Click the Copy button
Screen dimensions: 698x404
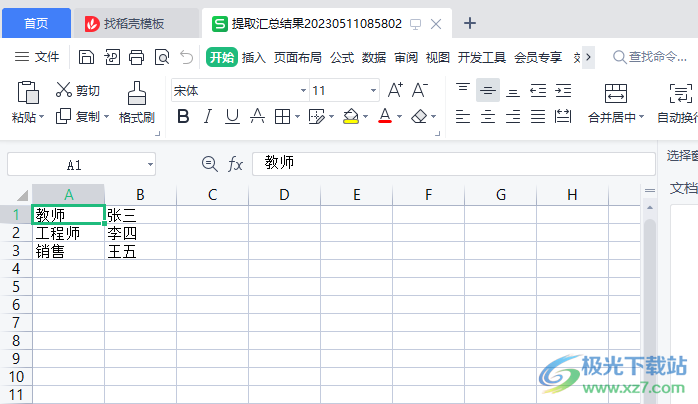coord(77,117)
